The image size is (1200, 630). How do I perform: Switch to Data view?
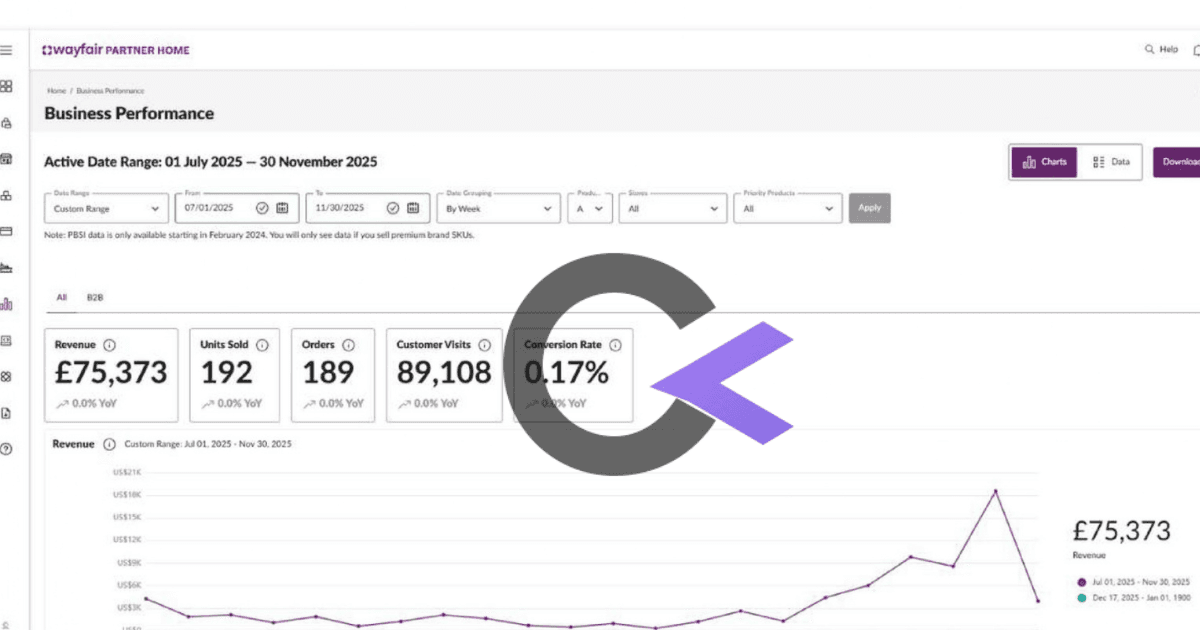(1111, 162)
